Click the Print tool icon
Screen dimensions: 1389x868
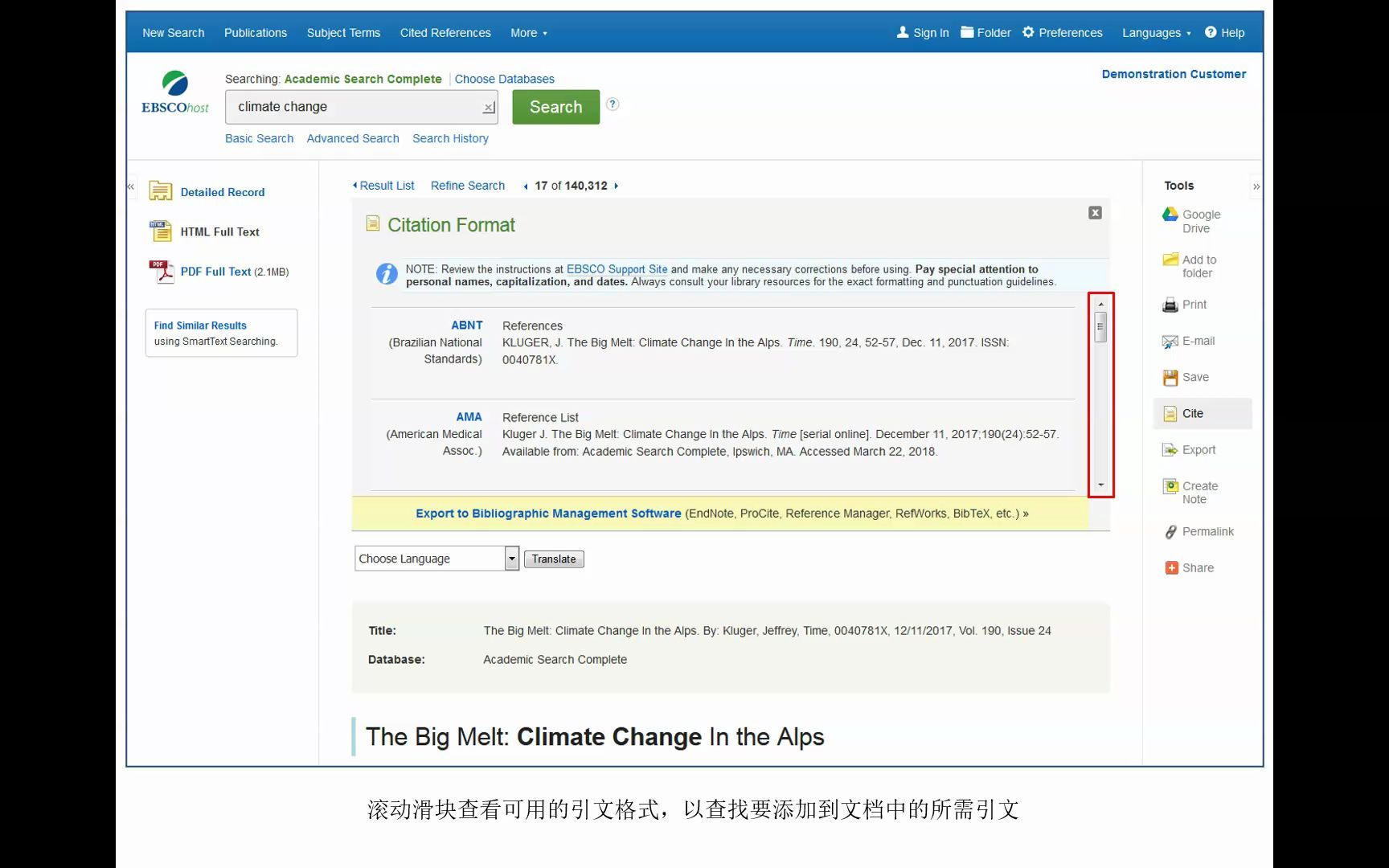[x=1170, y=305]
